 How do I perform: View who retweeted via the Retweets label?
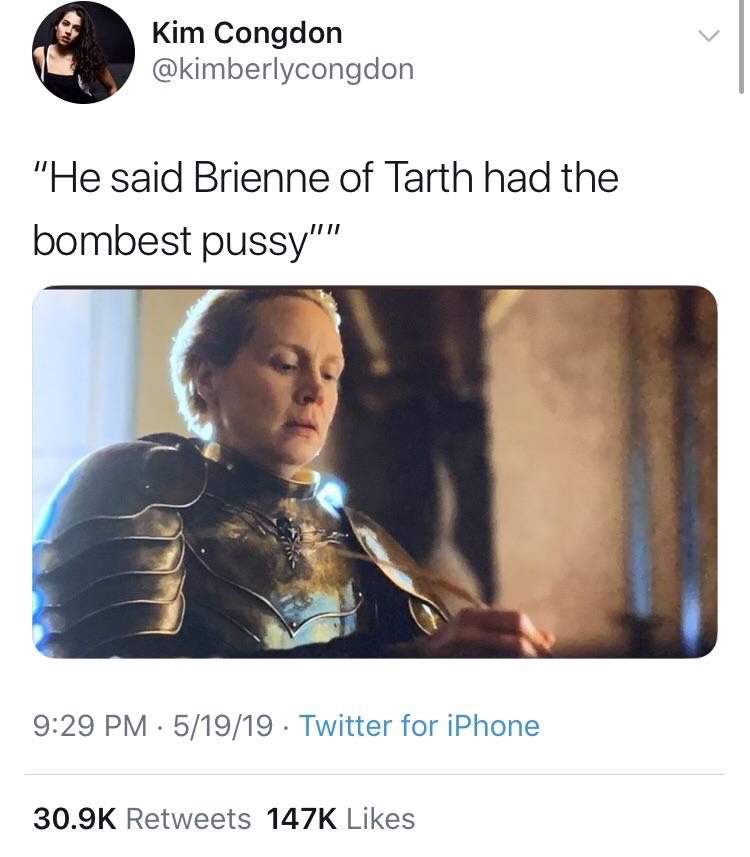click(x=189, y=819)
